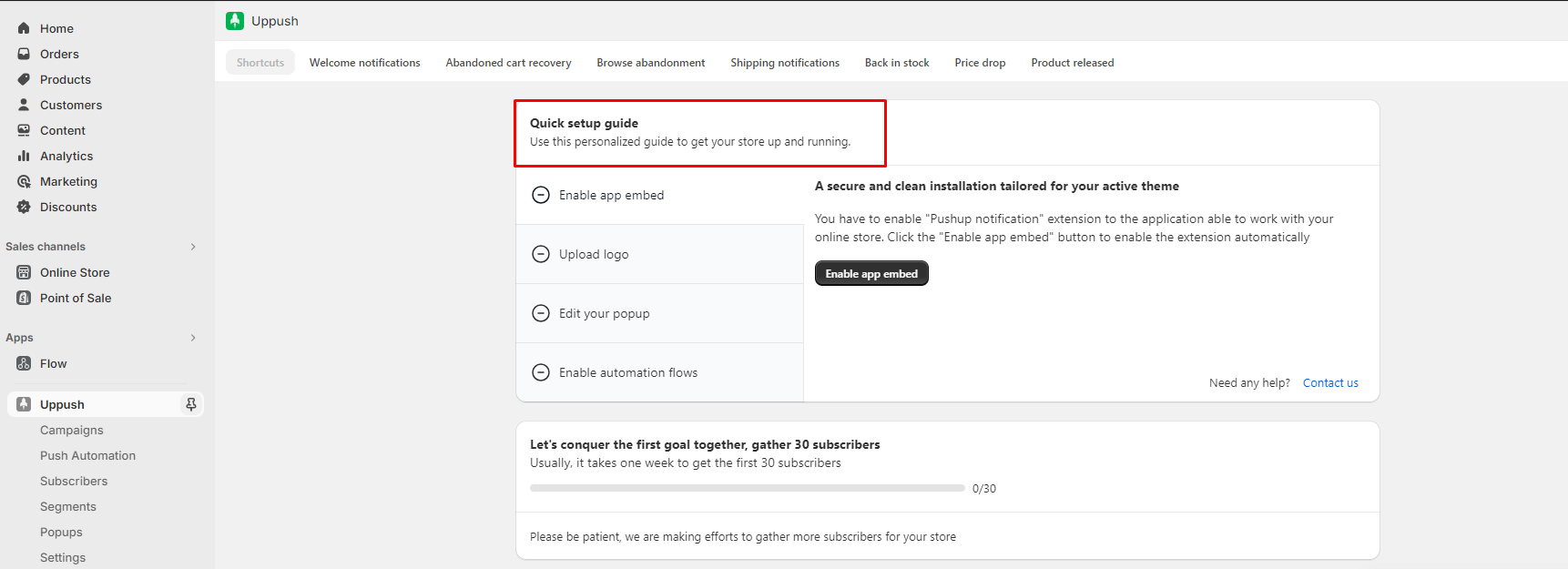Click the 30 subscribers progress bar

747,488
